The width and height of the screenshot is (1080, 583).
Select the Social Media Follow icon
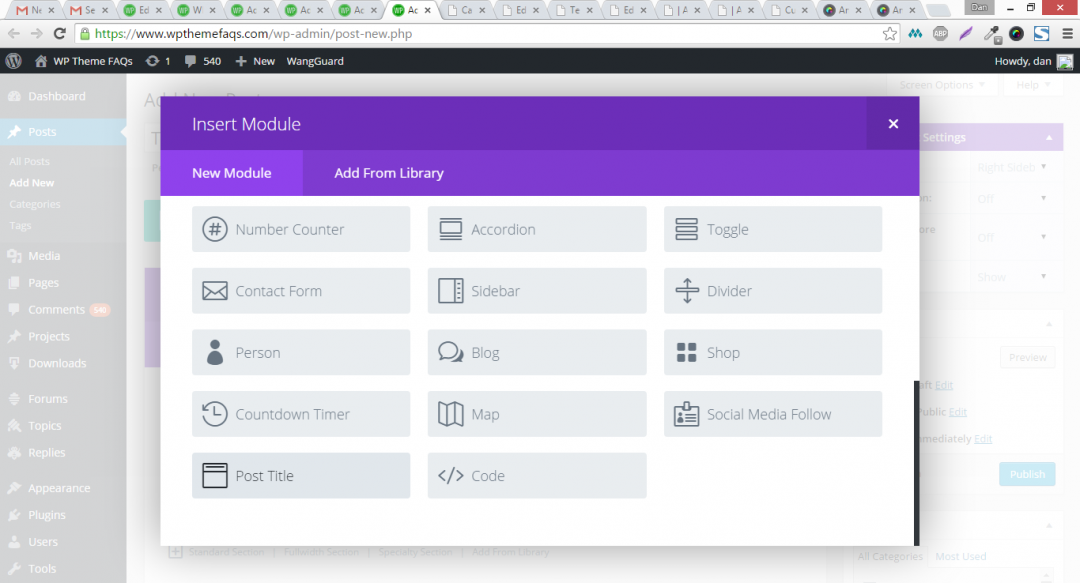coord(686,414)
